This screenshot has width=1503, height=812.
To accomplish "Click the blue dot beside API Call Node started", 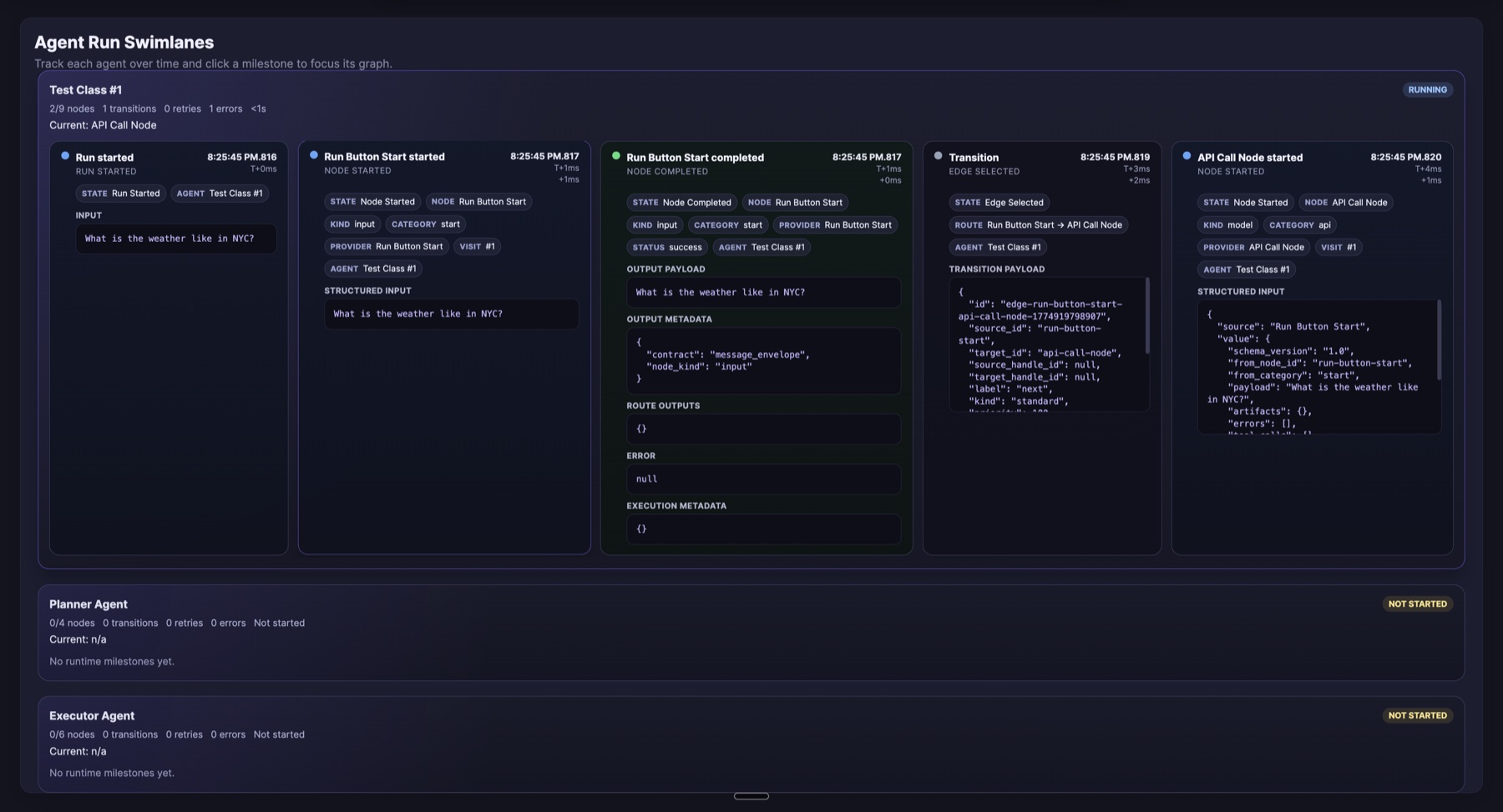I will coord(1187,155).
